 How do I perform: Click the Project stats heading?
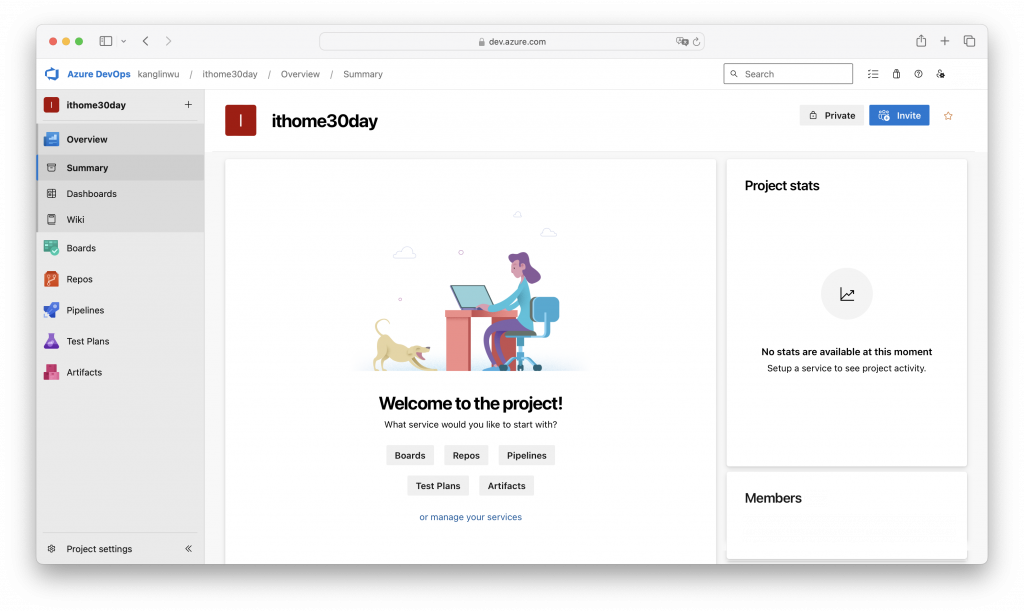[782, 185]
